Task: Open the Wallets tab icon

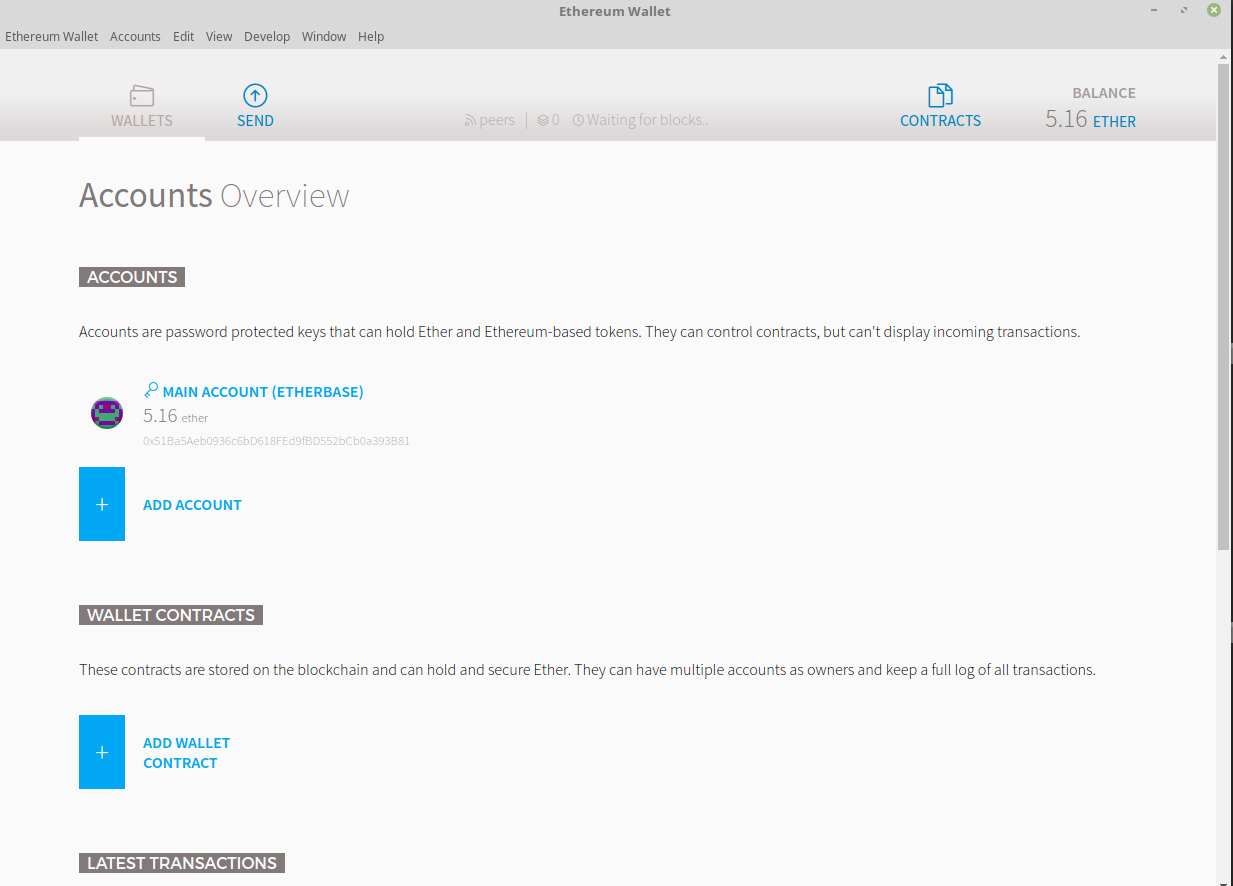Action: 142,96
